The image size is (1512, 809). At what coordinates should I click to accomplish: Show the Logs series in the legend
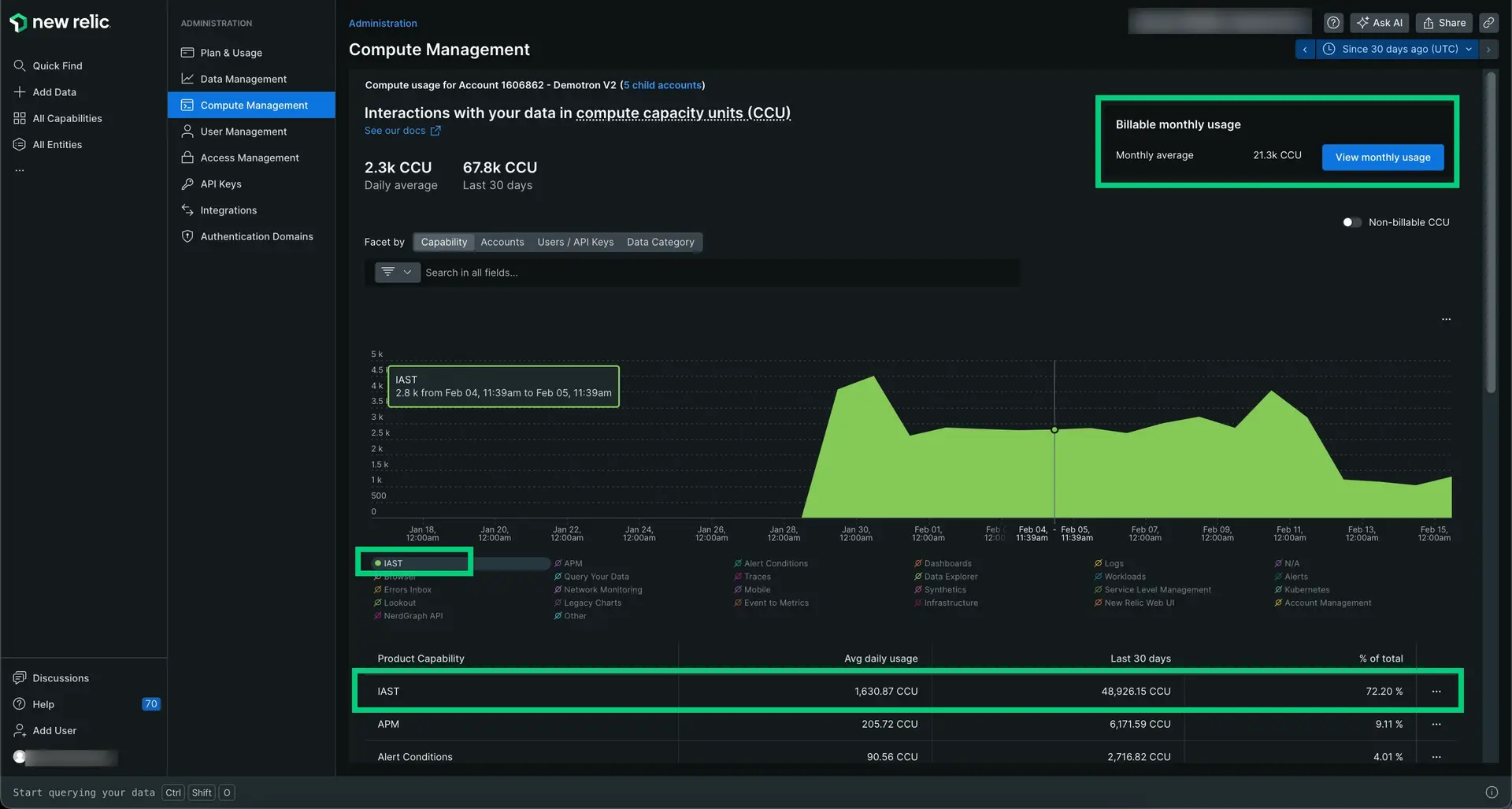click(x=1114, y=563)
